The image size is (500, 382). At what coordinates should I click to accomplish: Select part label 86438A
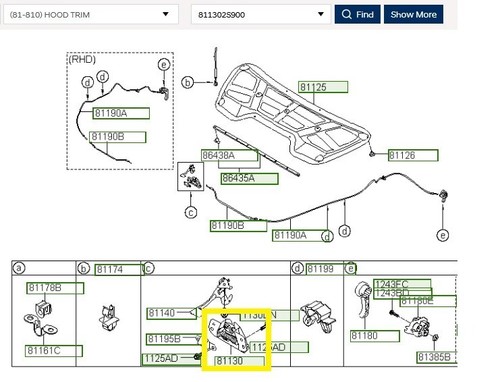pos(230,155)
